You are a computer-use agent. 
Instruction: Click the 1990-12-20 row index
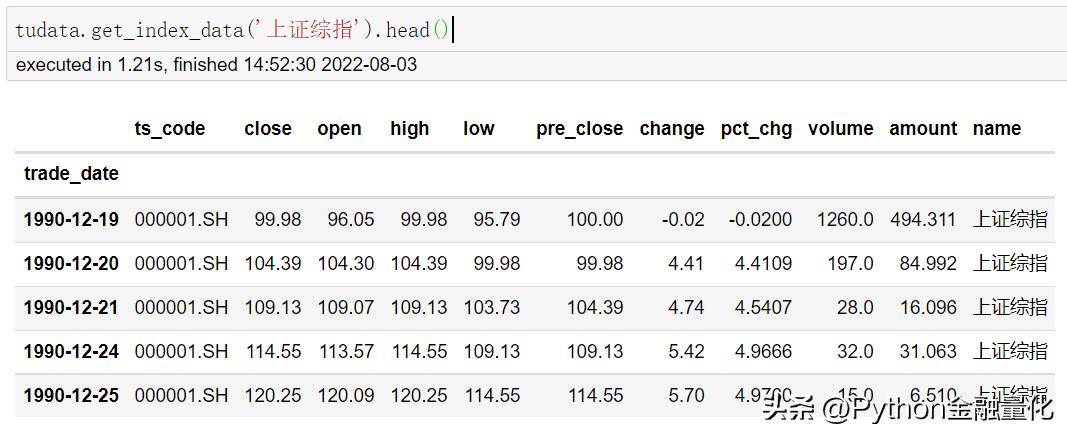[x=71, y=263]
